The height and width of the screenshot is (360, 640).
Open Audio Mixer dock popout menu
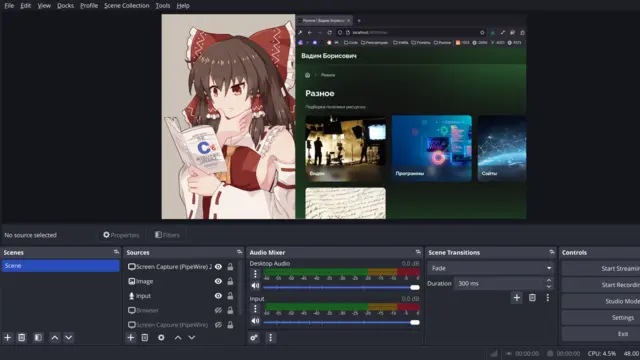tap(418, 252)
